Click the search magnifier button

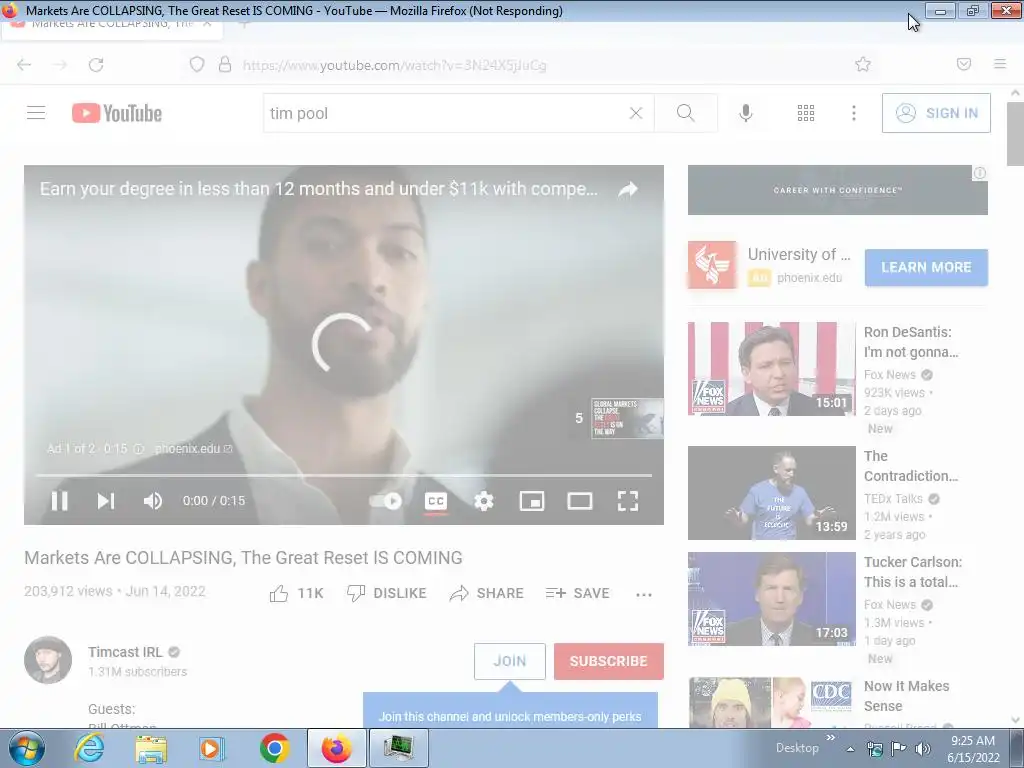[x=686, y=113]
